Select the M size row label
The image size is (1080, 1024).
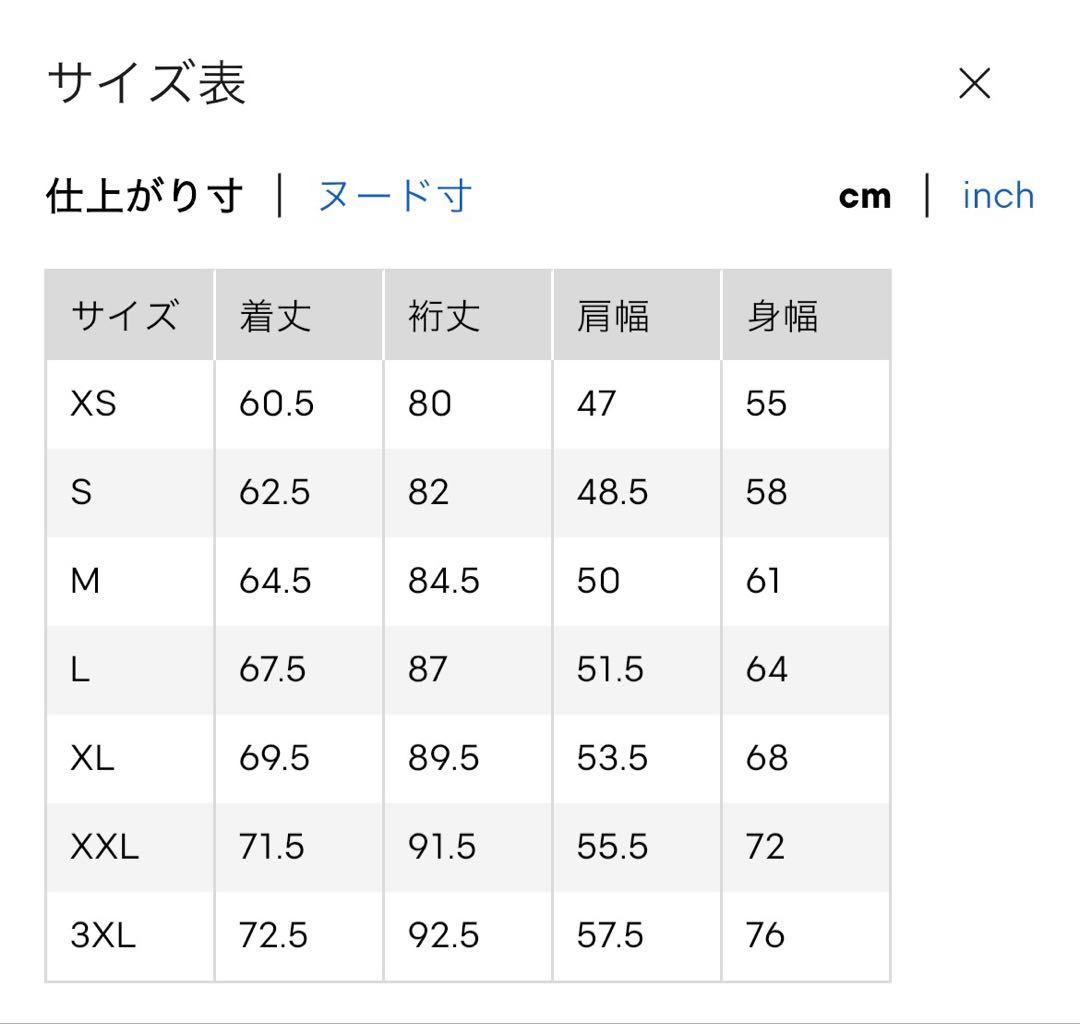pos(85,581)
